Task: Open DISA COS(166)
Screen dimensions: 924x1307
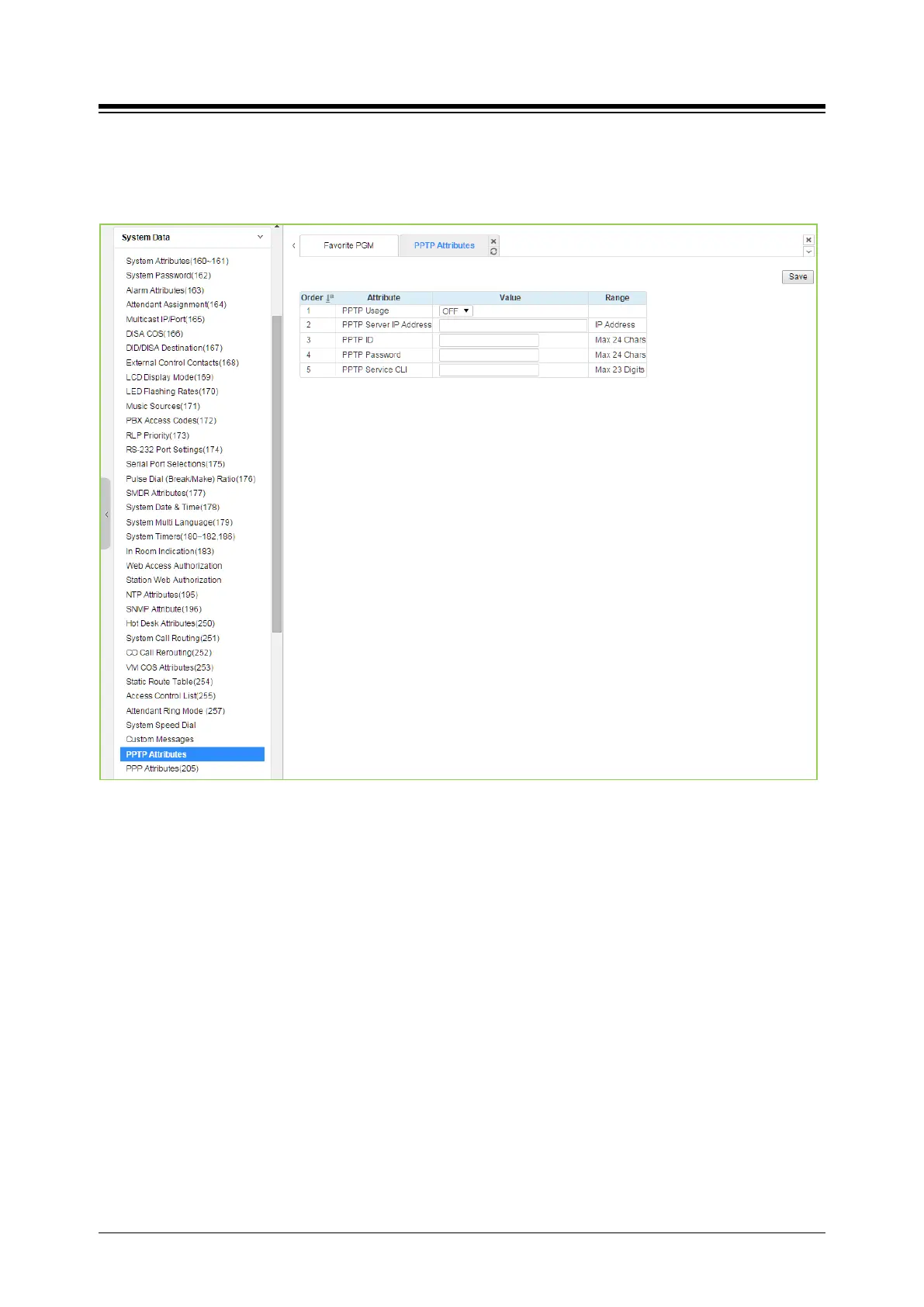Action: (x=154, y=334)
